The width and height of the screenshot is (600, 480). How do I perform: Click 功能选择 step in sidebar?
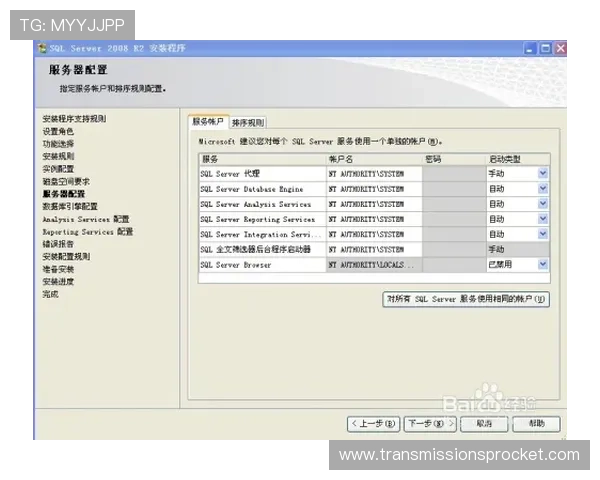(x=58, y=144)
